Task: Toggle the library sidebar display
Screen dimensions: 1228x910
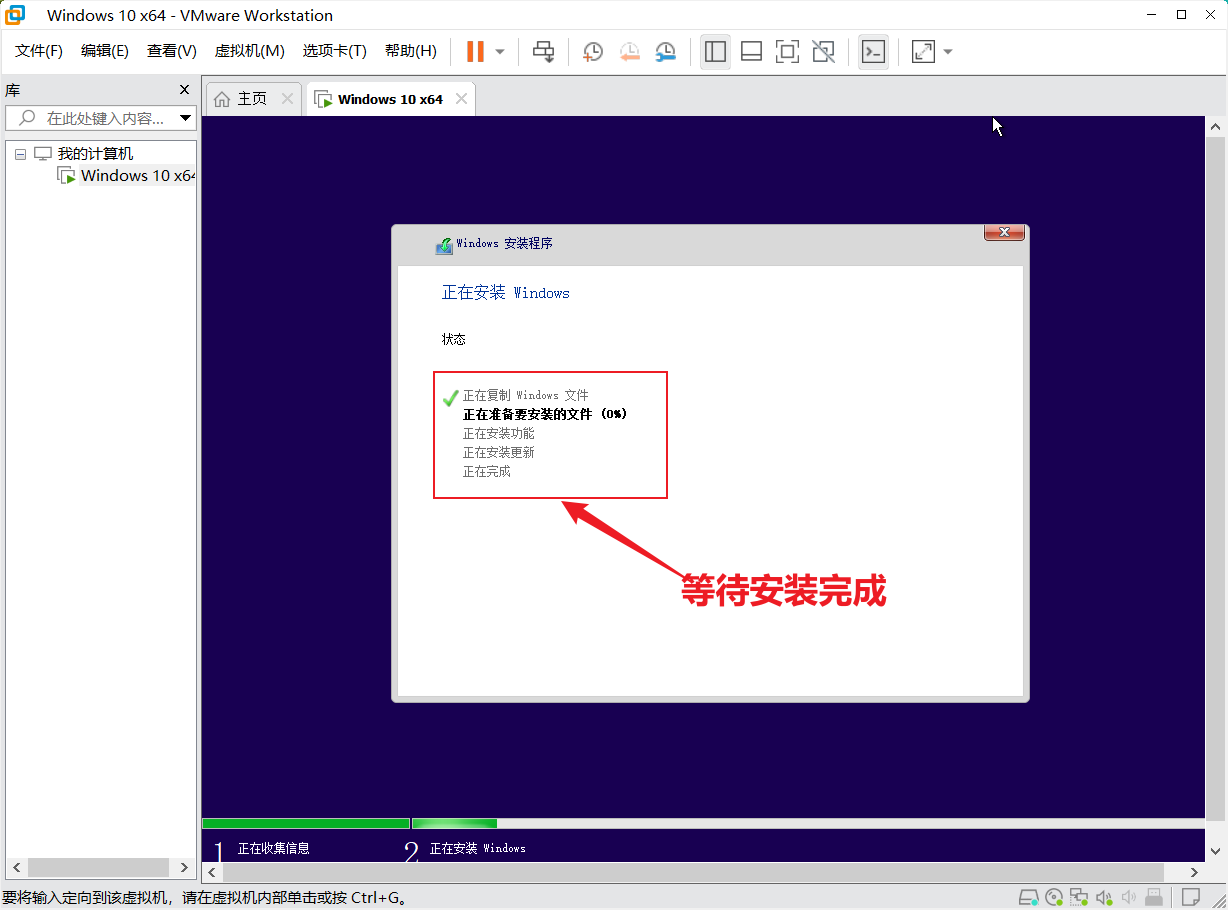Action: coord(715,51)
